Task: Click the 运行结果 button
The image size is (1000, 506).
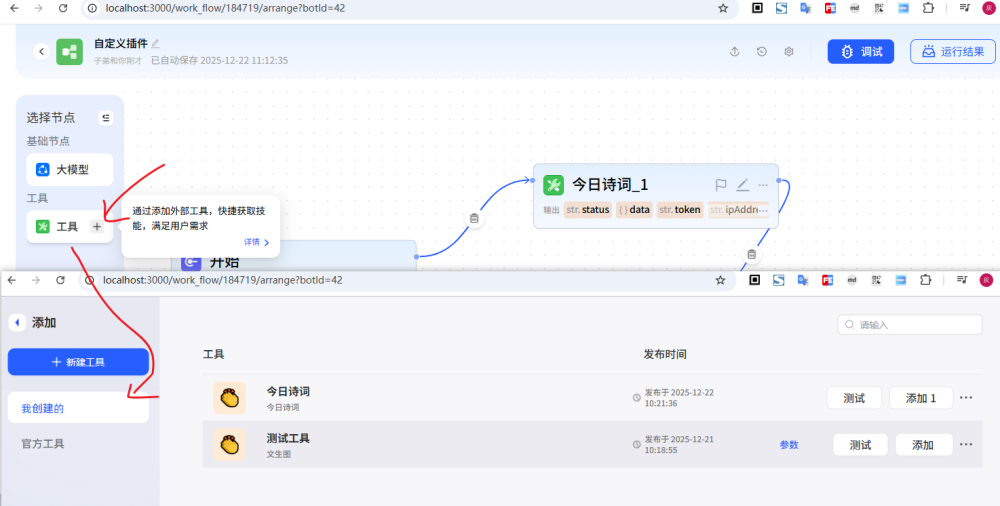Action: (953, 52)
